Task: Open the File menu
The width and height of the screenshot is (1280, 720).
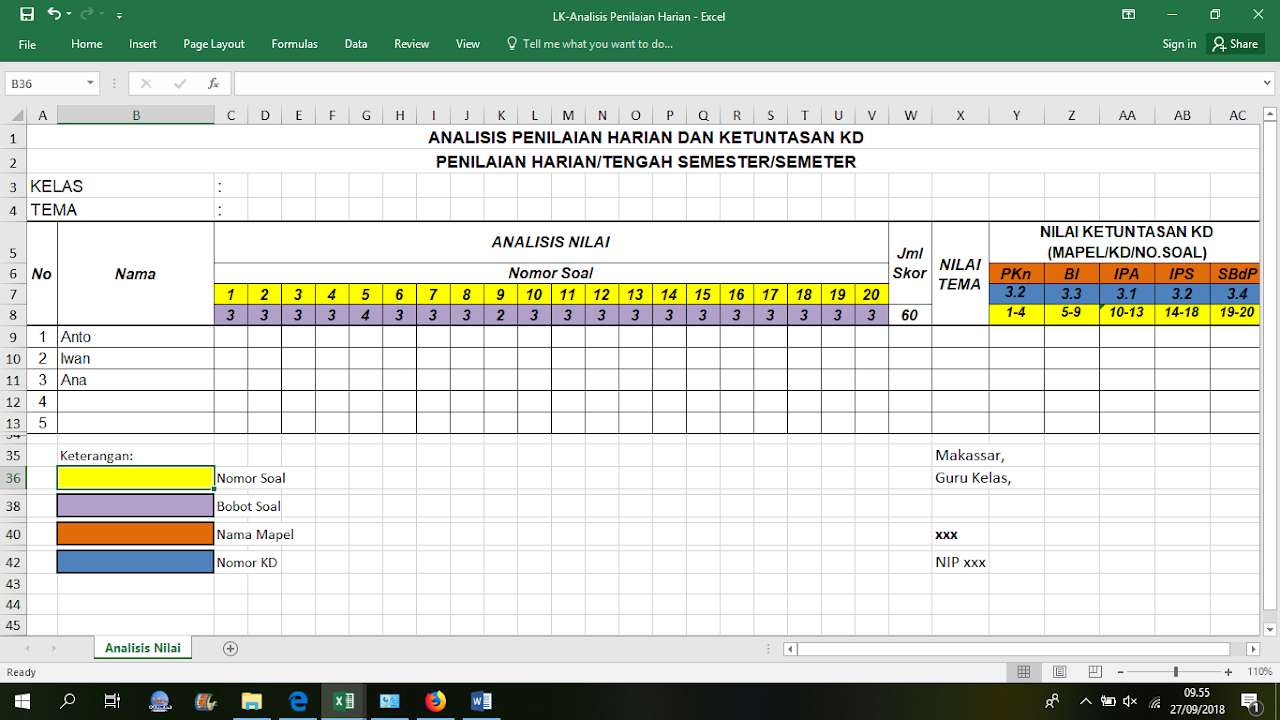Action: pos(27,44)
